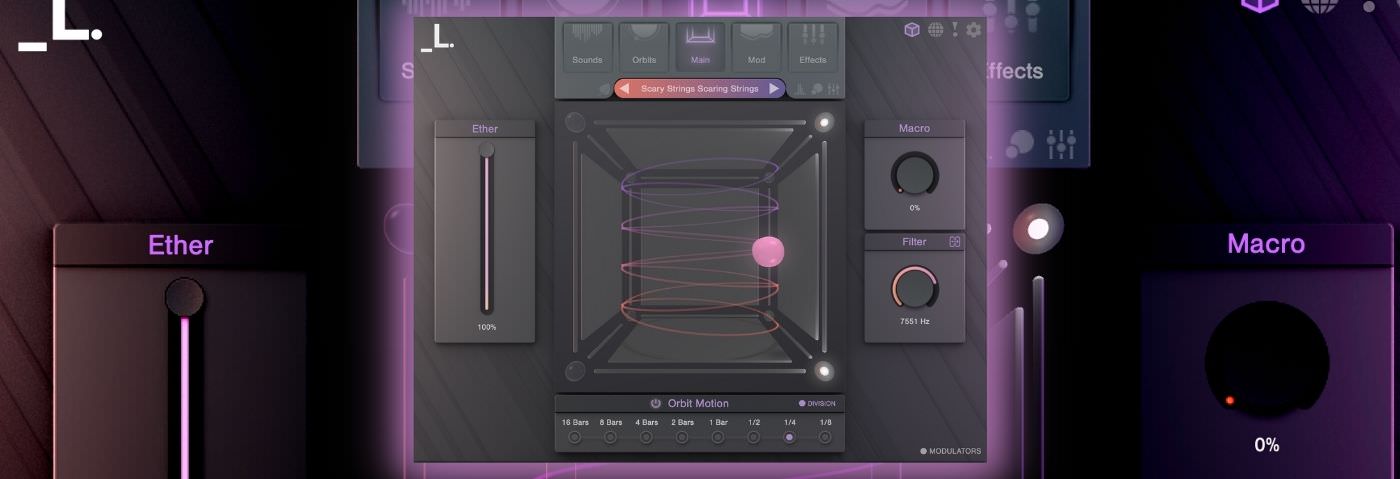Click the Macro panel title
The image size is (1400, 479).
point(914,128)
